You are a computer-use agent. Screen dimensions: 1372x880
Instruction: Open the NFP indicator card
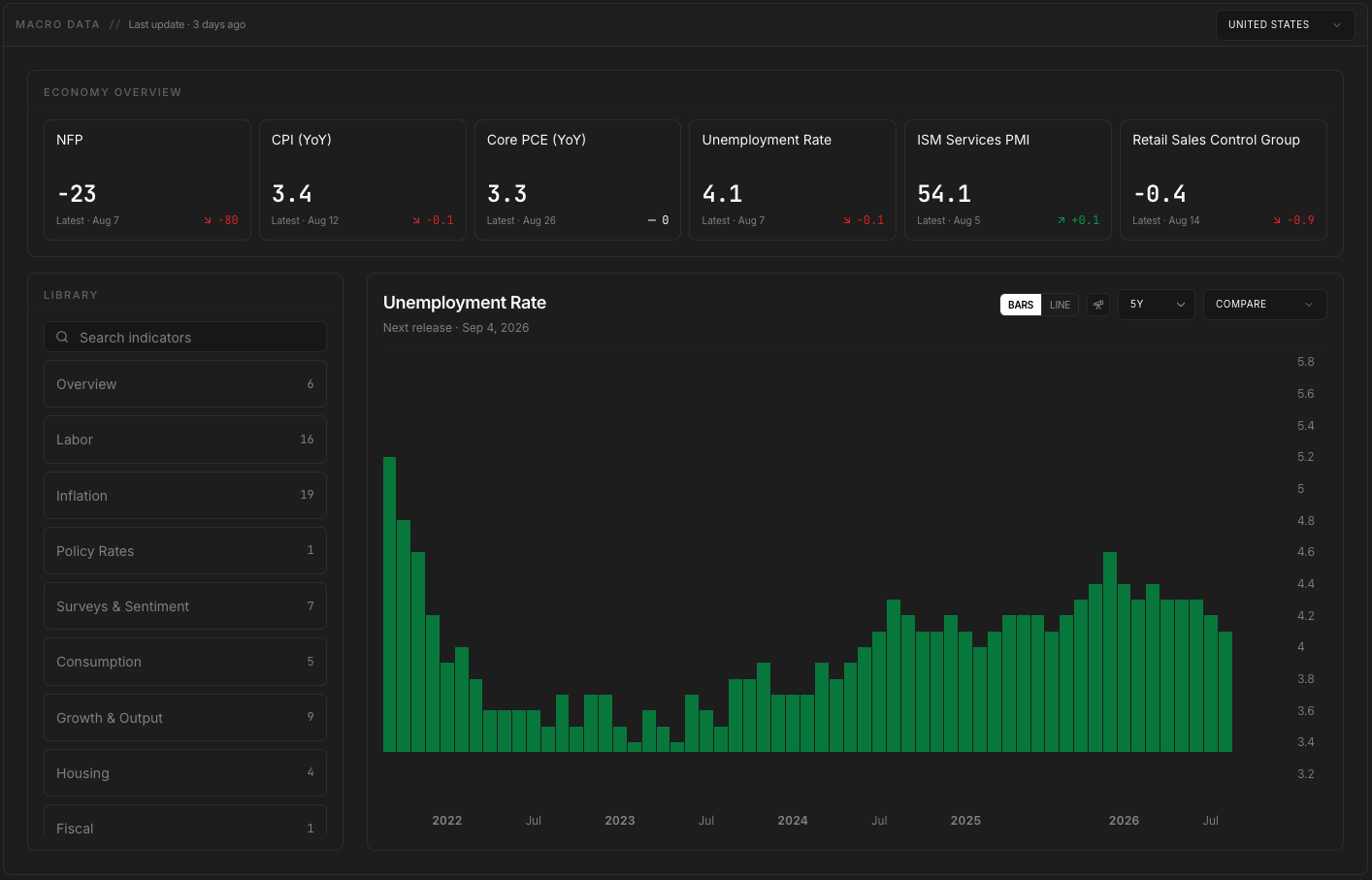pyautogui.click(x=147, y=179)
